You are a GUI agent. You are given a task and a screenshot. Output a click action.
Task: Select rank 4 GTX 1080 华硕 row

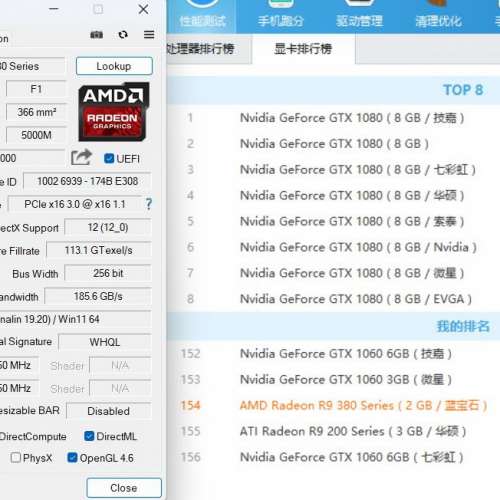click(x=333, y=195)
